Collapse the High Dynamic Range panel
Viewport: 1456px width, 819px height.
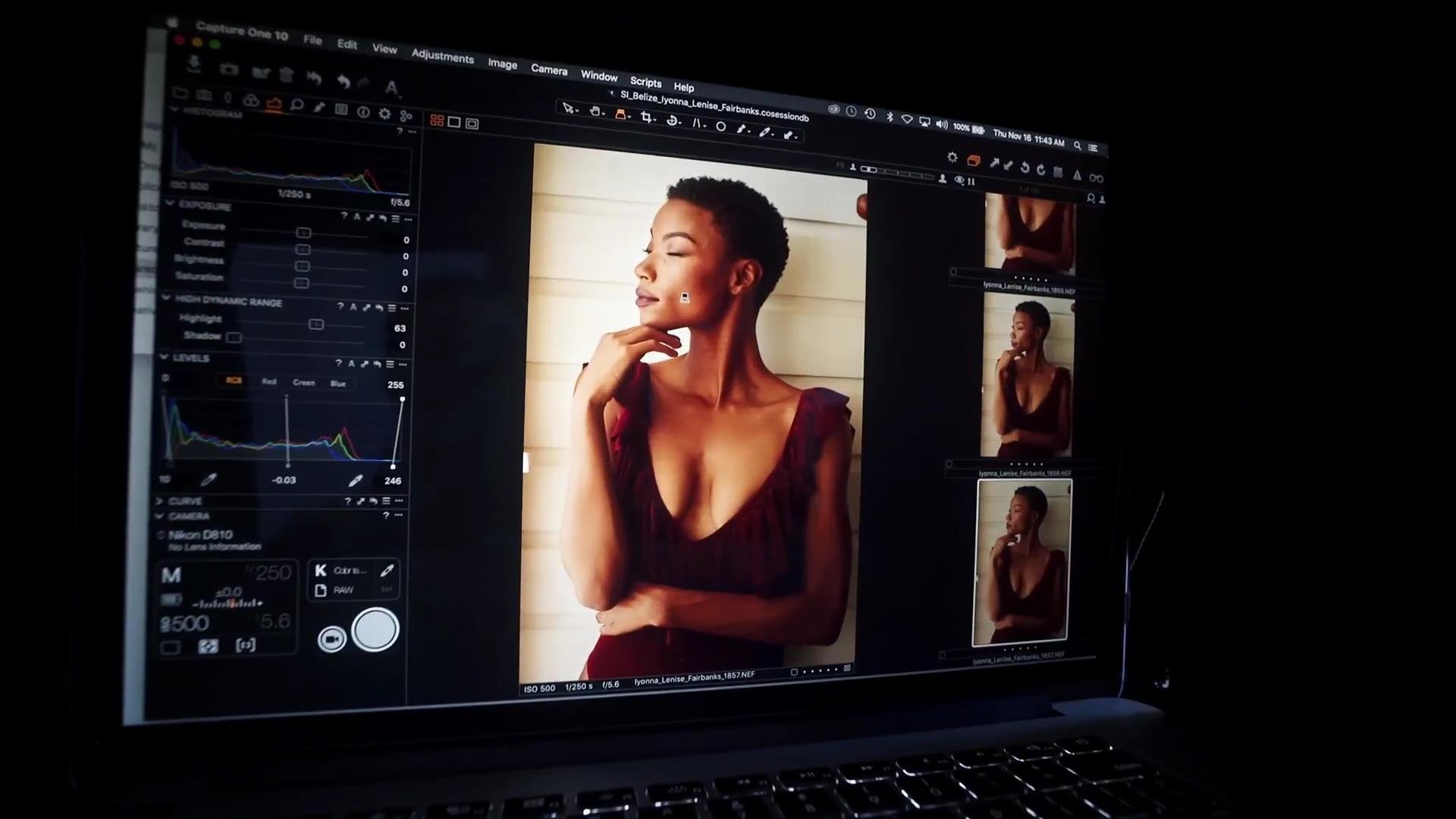(x=166, y=299)
